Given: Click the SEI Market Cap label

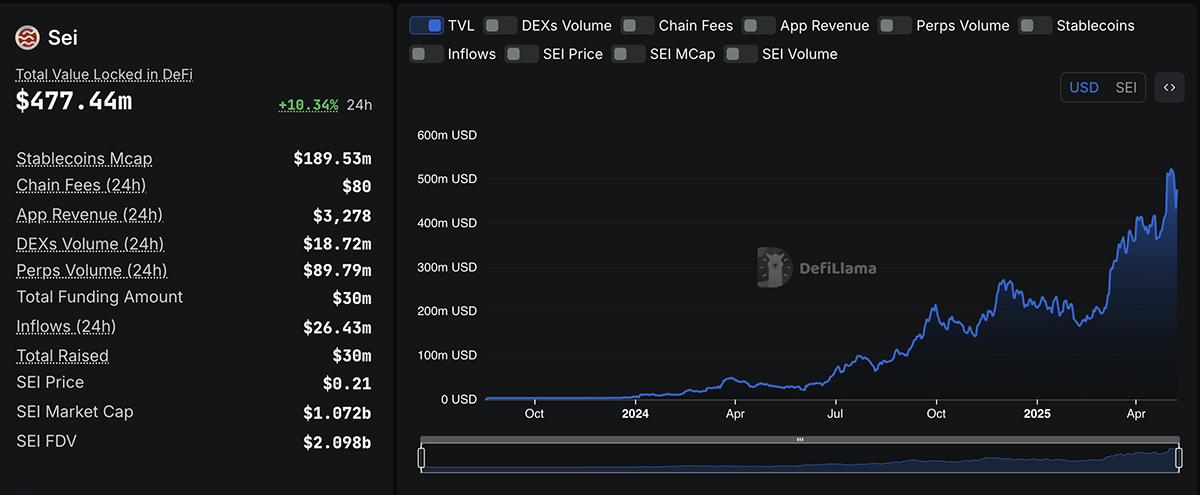Looking at the screenshot, I should pos(75,411).
